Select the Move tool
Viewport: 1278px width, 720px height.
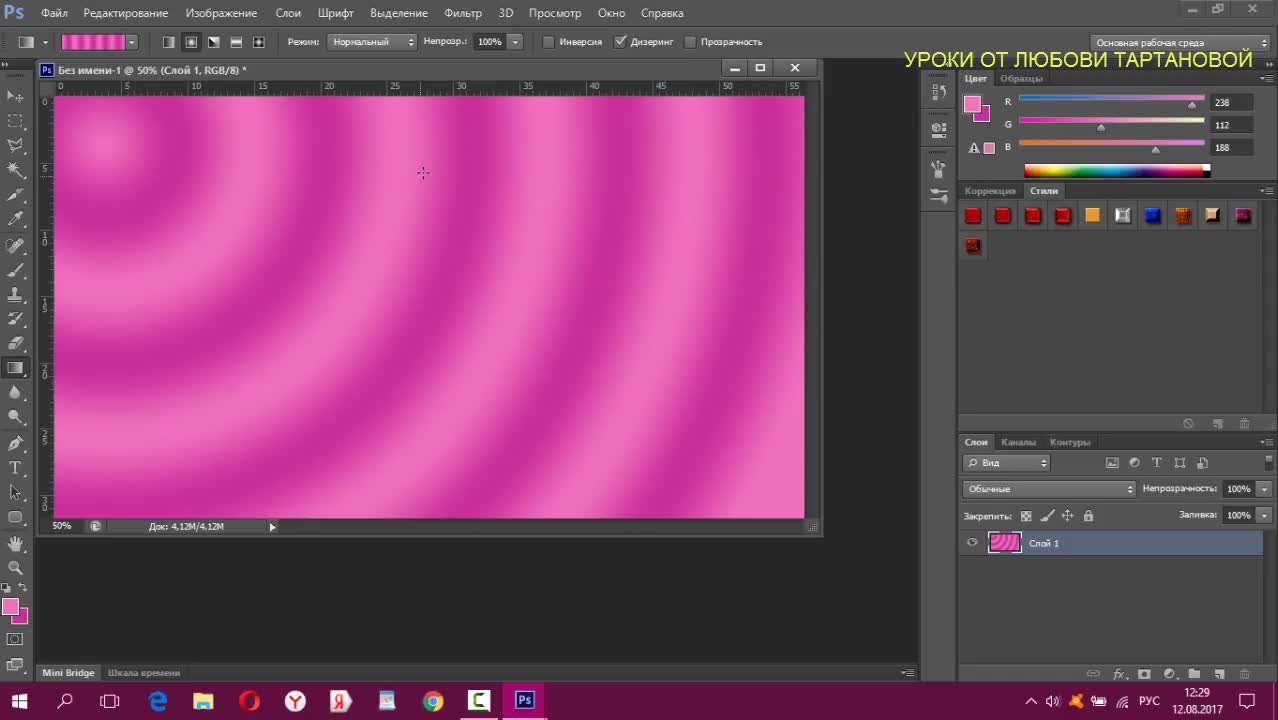(x=15, y=96)
